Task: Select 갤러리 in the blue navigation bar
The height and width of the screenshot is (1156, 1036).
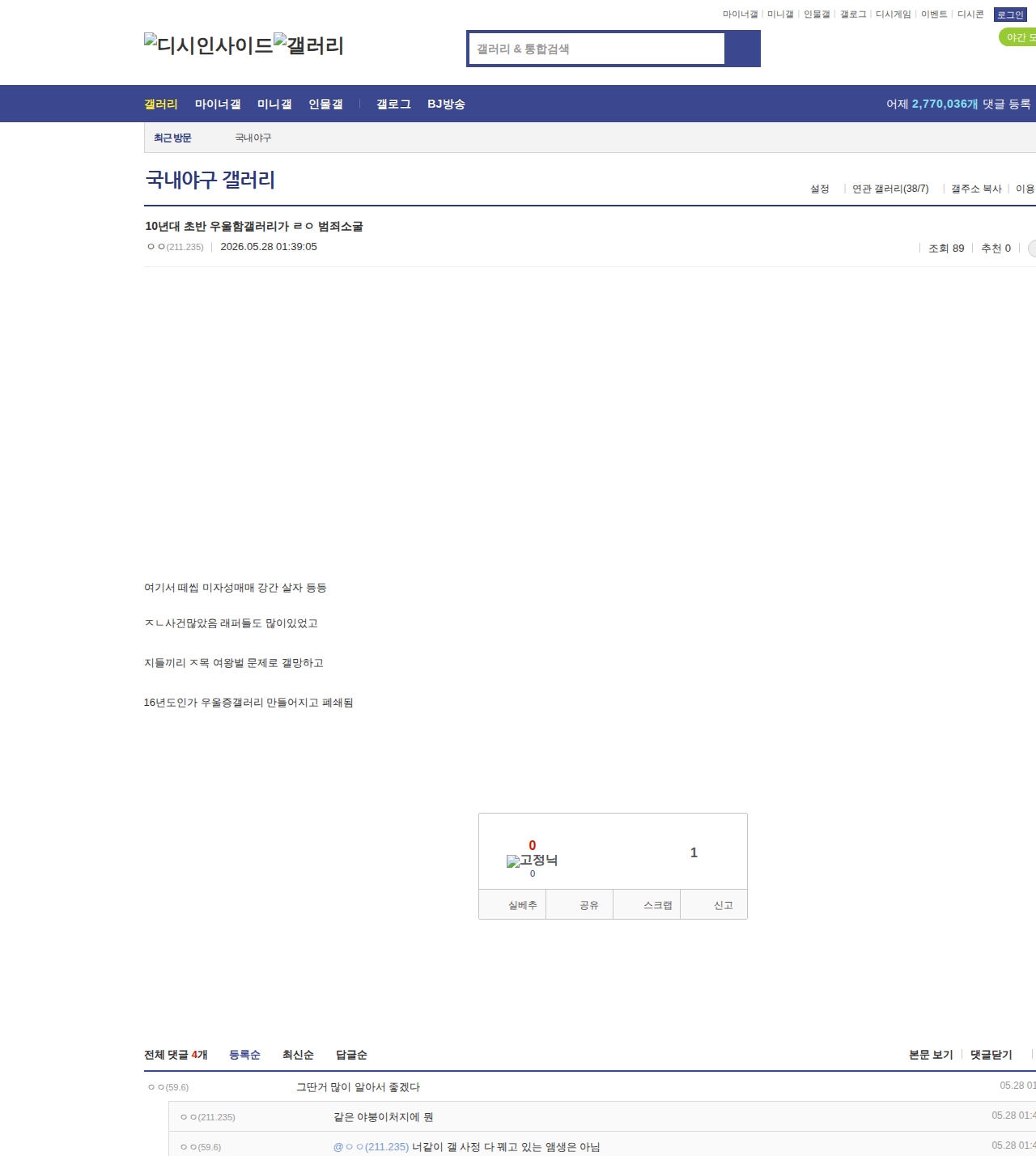Action: pyautogui.click(x=161, y=104)
